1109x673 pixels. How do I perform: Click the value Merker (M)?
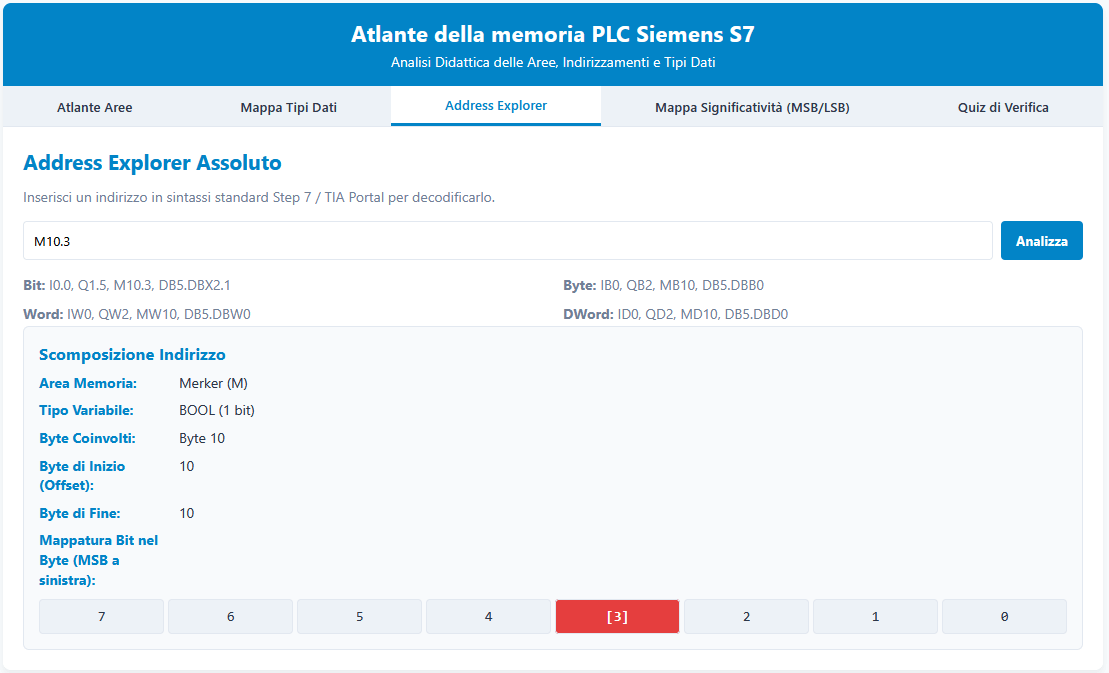(214, 383)
